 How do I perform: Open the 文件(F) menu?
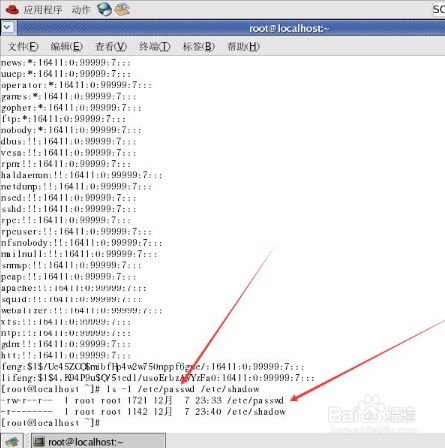(x=23, y=46)
